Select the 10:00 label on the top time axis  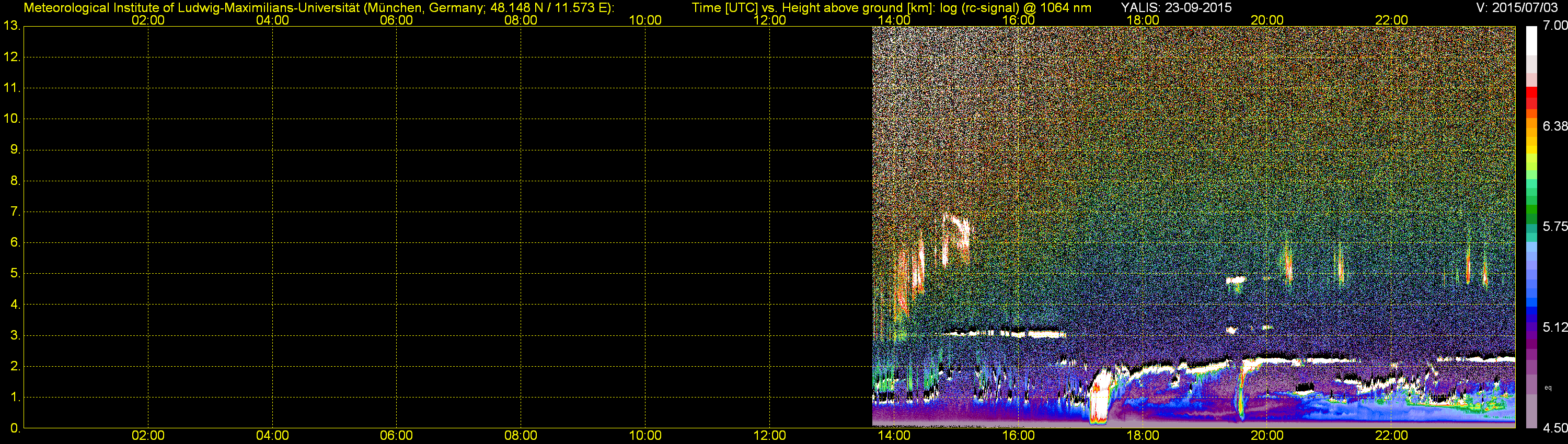[x=645, y=20]
